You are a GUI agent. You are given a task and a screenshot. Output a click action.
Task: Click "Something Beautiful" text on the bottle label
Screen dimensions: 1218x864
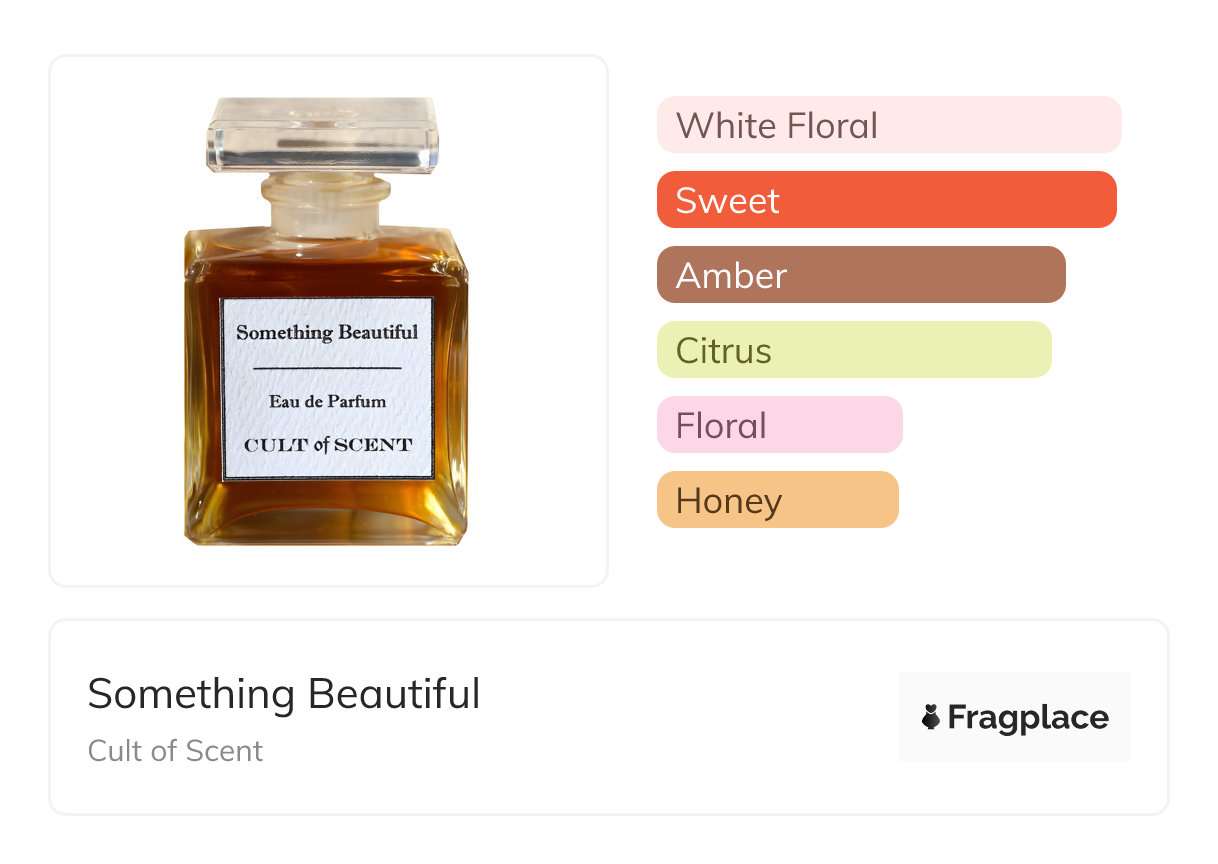pos(327,333)
